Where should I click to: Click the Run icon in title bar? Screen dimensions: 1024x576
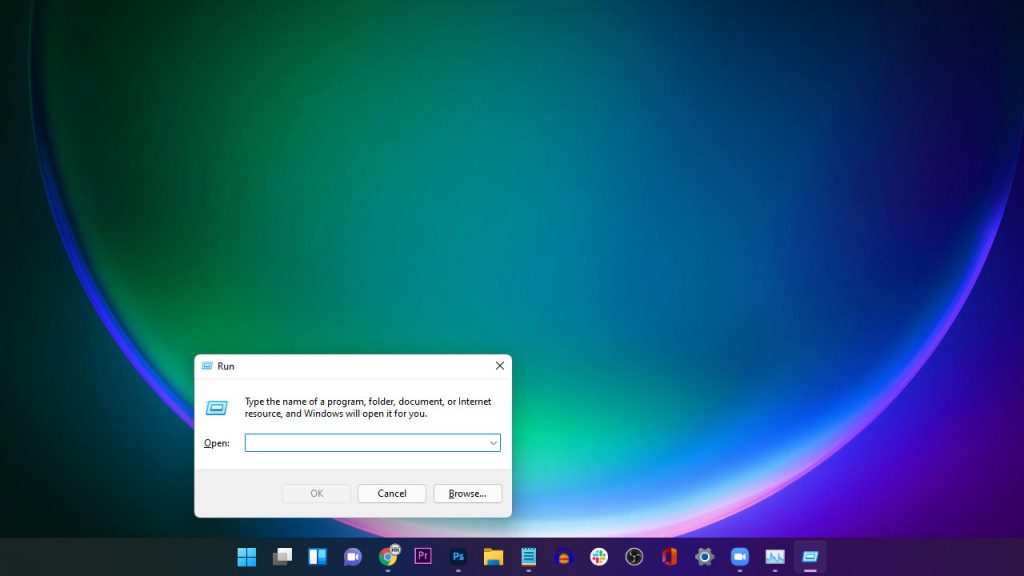(207, 366)
